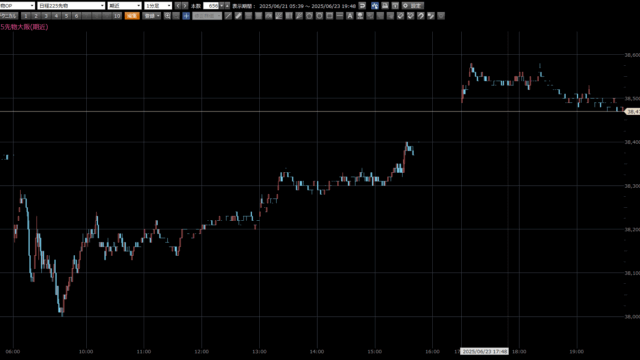640x360 pixels.
Task: Click the icon directly left of 設定 button
Action: (x=395, y=6)
